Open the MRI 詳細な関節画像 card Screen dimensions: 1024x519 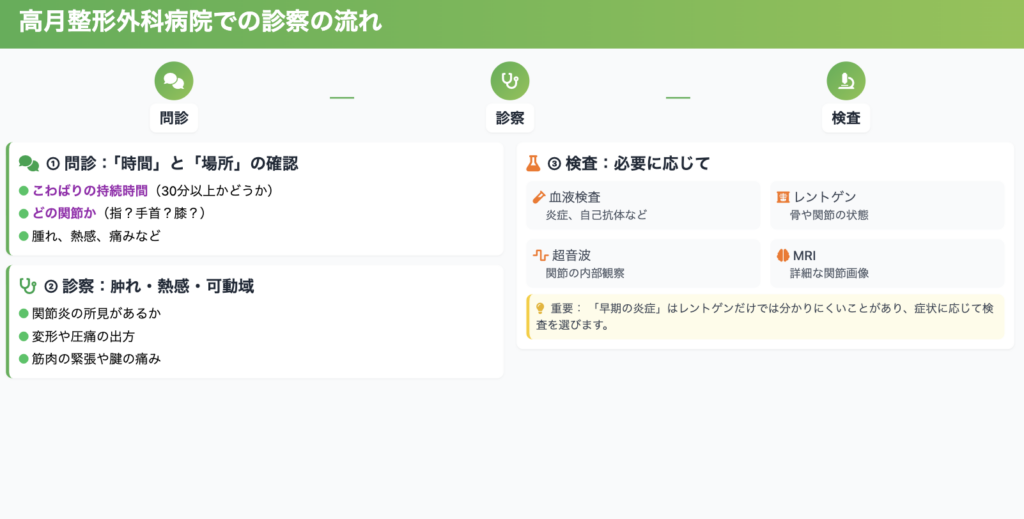coord(887,263)
